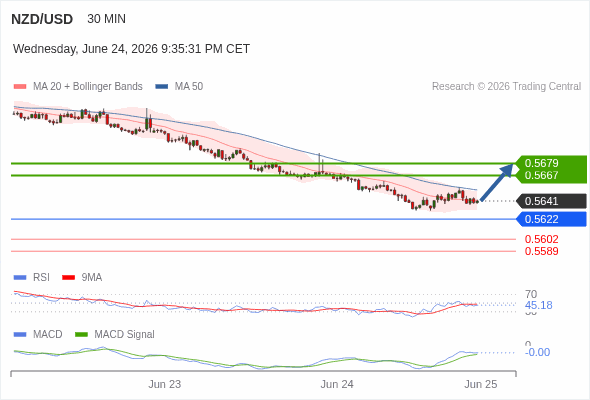Click the date and time line of text
The width and height of the screenshot is (590, 400).
point(131,49)
